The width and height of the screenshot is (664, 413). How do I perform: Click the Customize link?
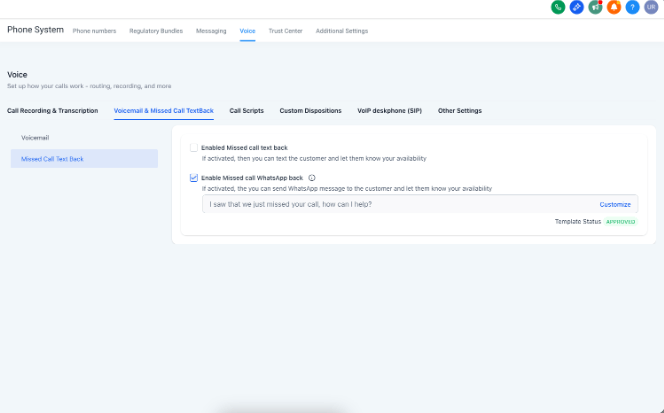(x=615, y=205)
